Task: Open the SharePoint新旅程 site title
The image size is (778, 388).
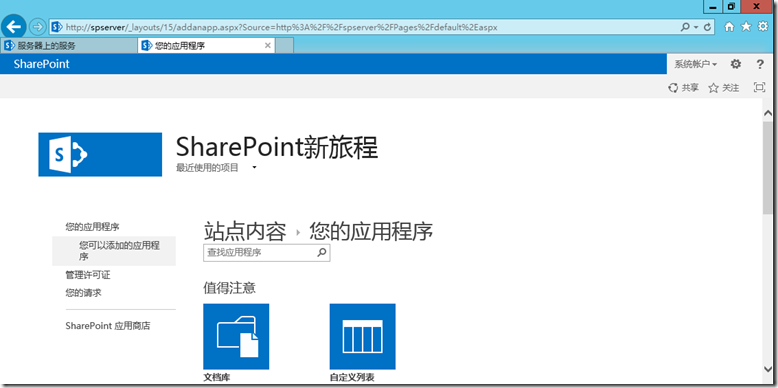Action: [277, 147]
